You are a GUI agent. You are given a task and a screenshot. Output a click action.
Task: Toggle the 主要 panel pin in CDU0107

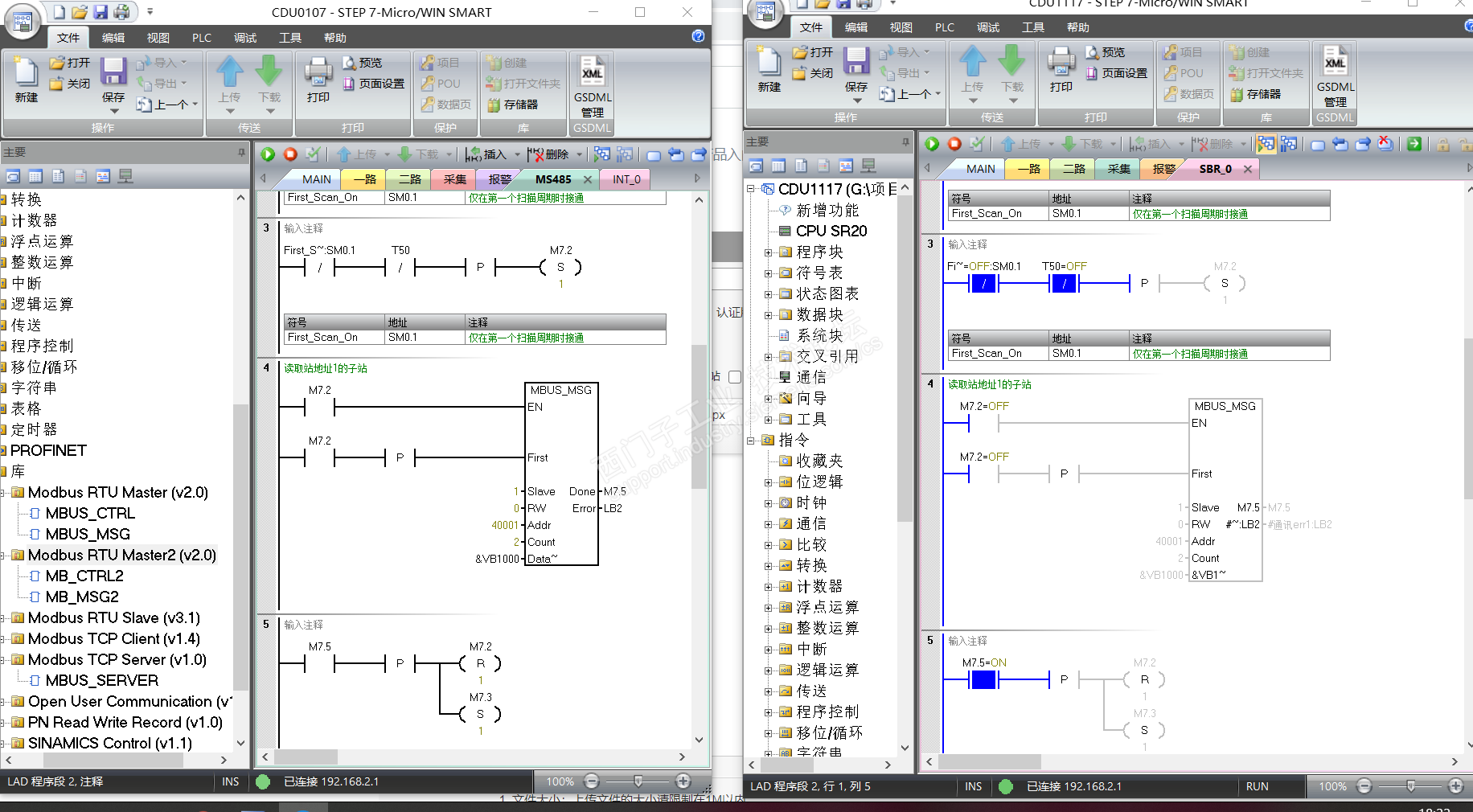coord(241,152)
